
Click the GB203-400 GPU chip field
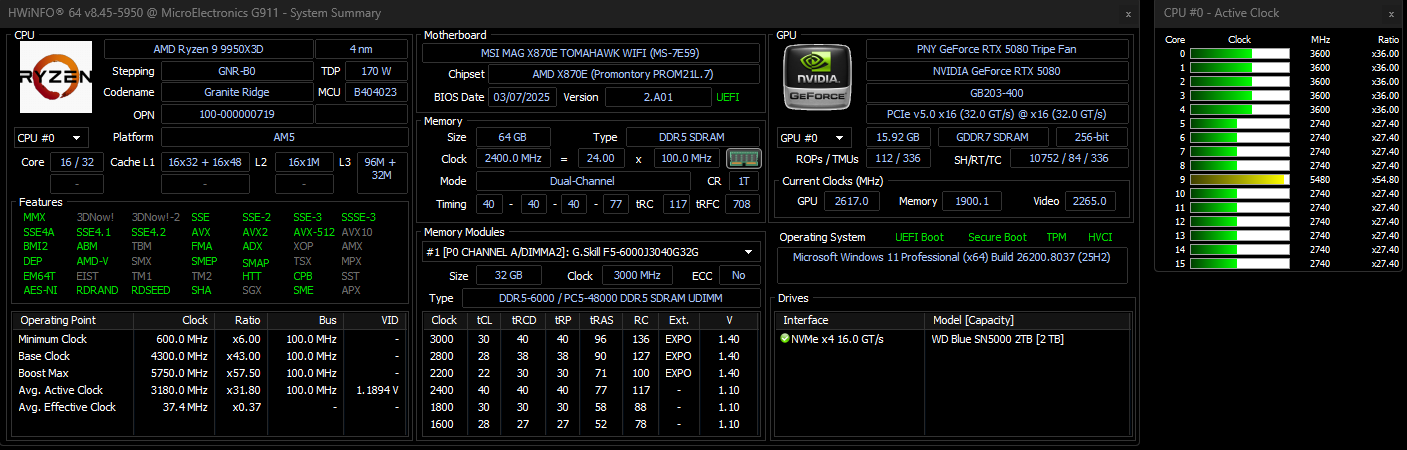click(x=997, y=93)
